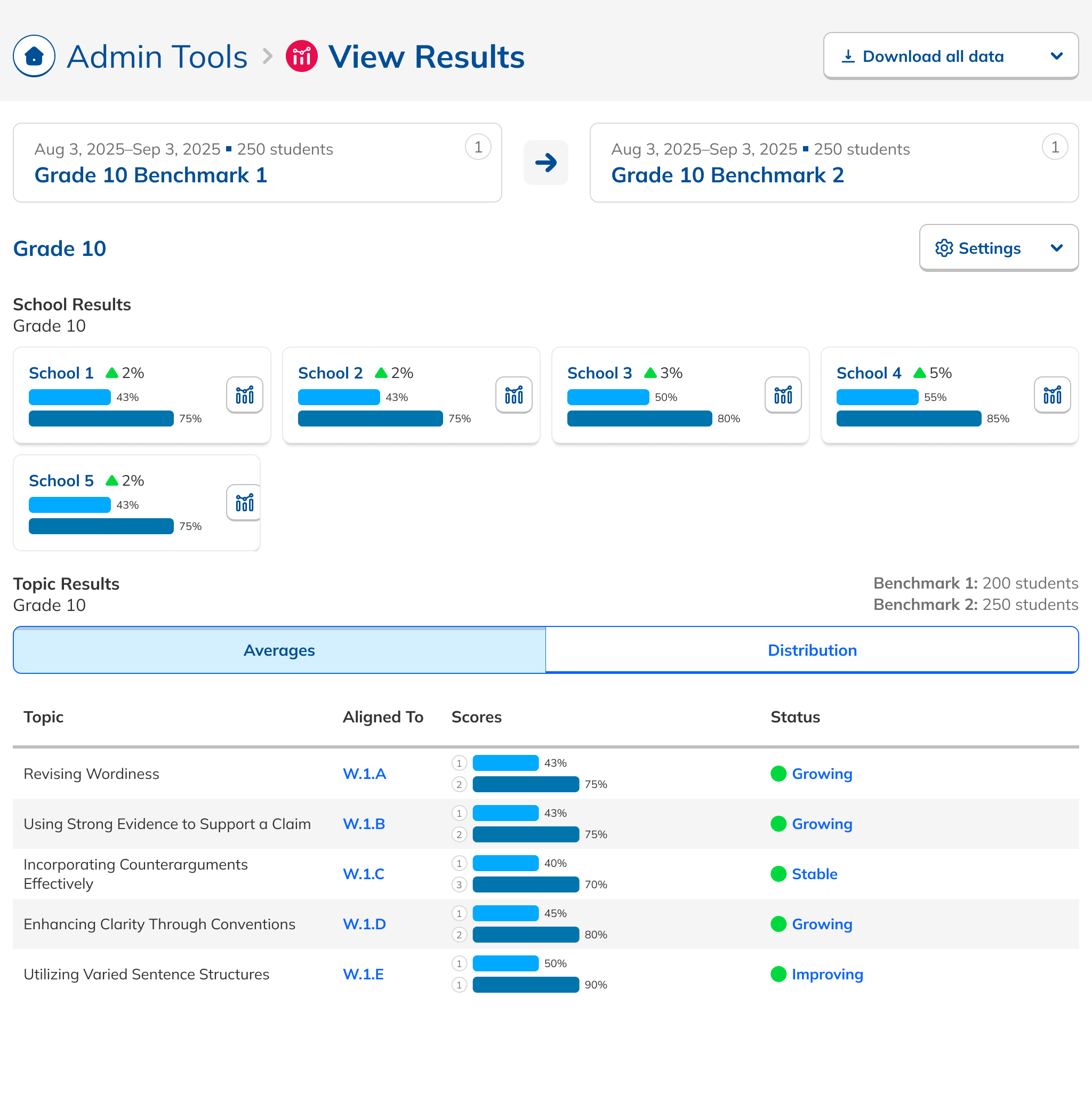
Task: Click the Improving status link
Action: (x=827, y=974)
